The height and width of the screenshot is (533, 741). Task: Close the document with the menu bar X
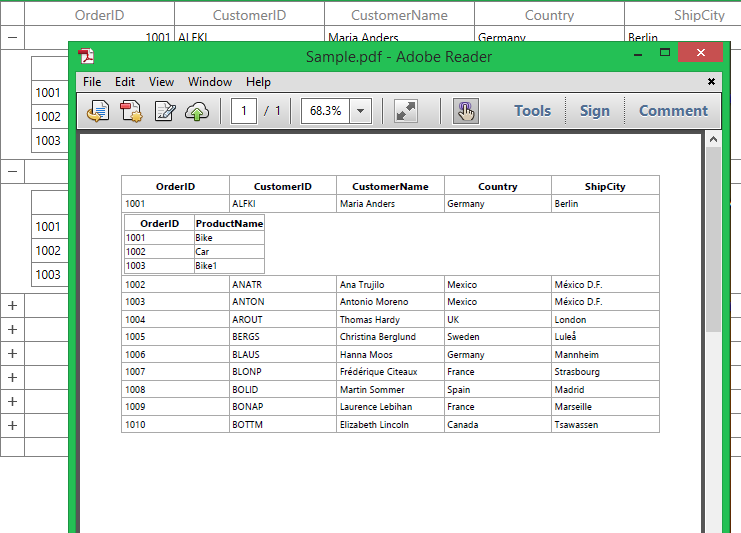[711, 81]
